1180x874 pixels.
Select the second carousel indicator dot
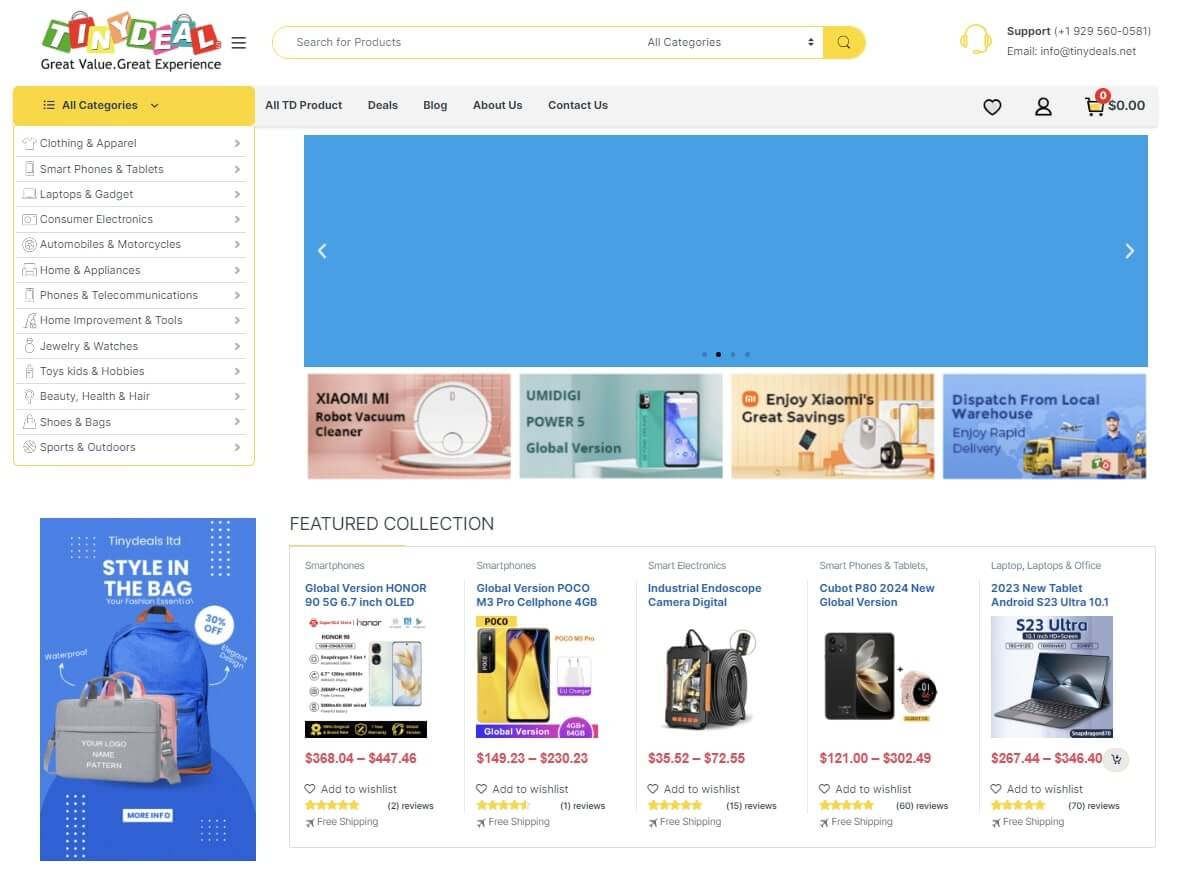pyautogui.click(x=718, y=355)
